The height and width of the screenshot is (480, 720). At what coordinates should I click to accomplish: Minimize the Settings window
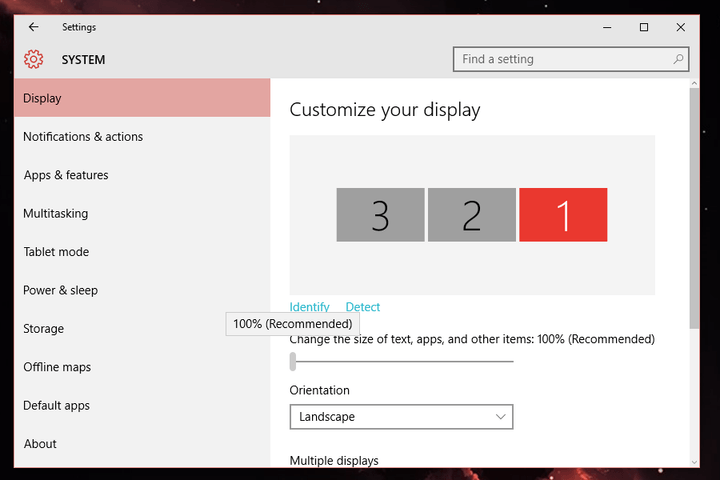(x=607, y=28)
